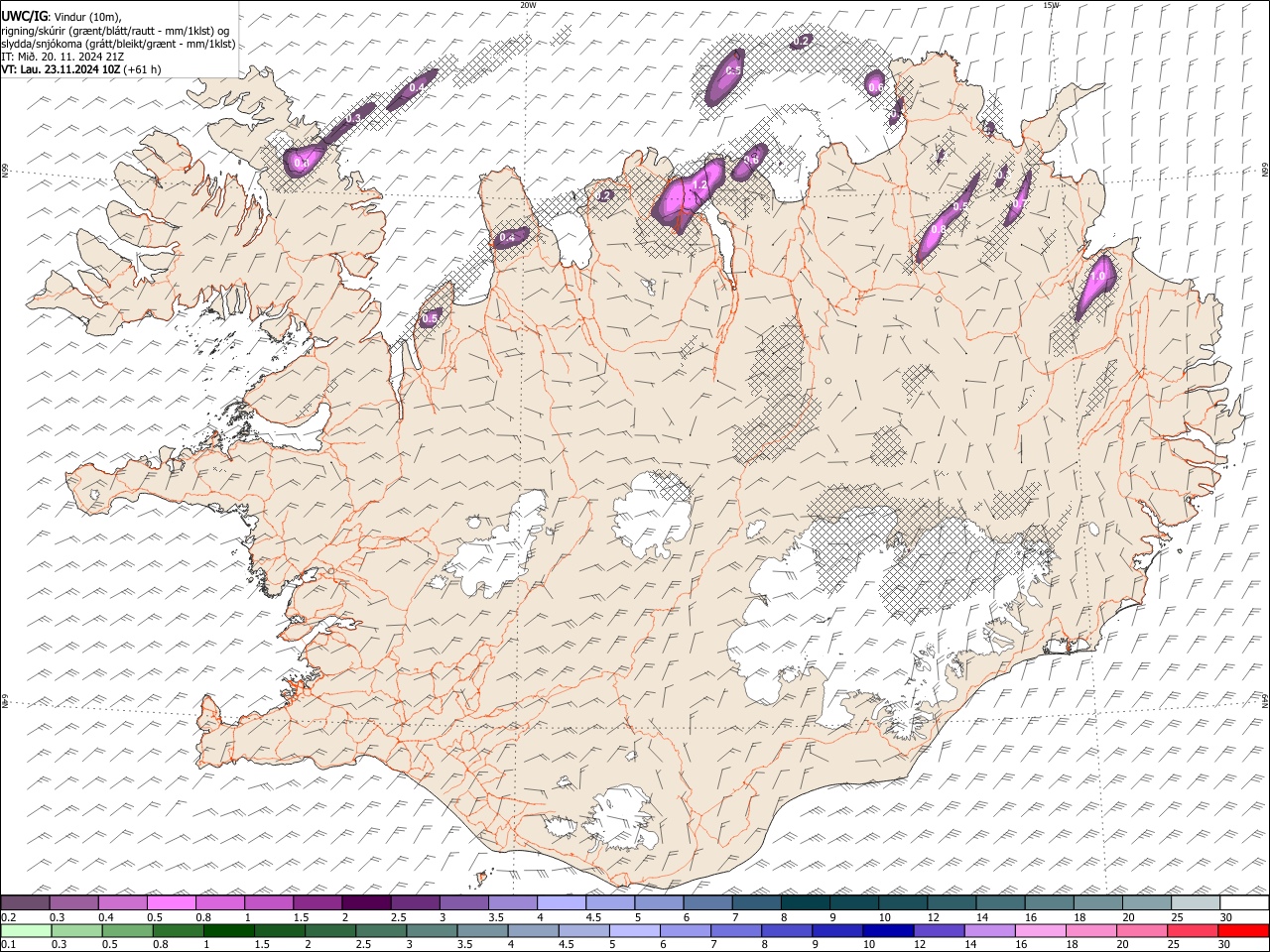Pick white upper swatch starting at 30
The image size is (1270, 952).
[1244, 903]
